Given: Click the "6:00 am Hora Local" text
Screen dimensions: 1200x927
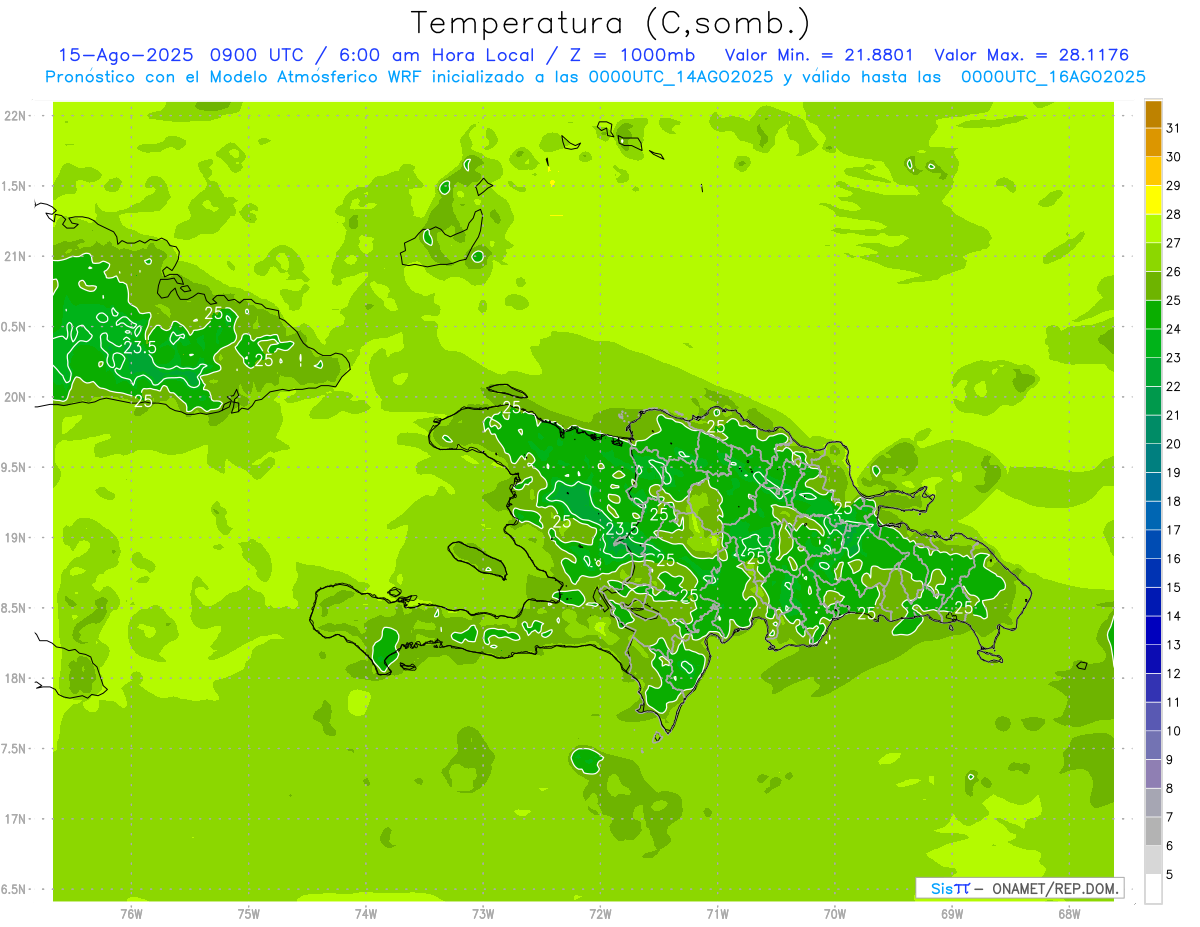Looking at the screenshot, I should click(x=438, y=56).
